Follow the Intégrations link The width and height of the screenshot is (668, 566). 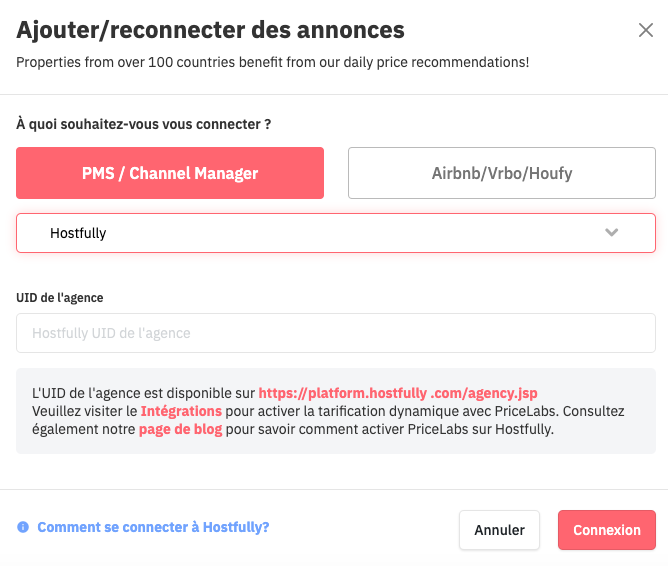(x=181, y=411)
